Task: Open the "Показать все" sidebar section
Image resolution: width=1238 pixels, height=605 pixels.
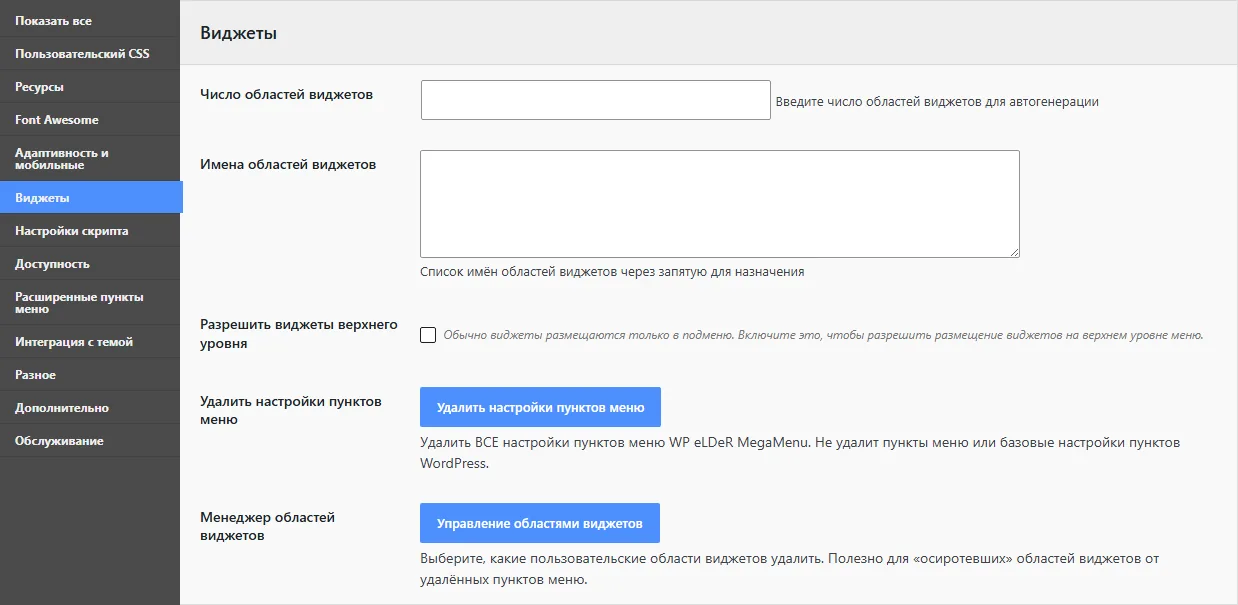Action: pyautogui.click(x=90, y=20)
